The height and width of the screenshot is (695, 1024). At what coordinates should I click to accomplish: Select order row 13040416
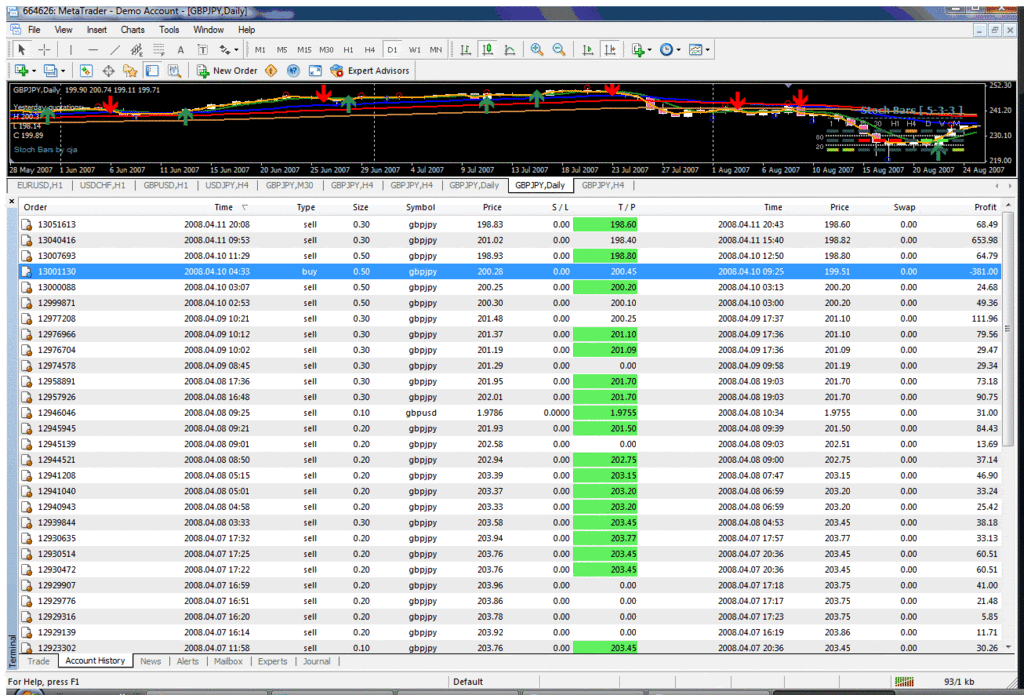[511, 240]
